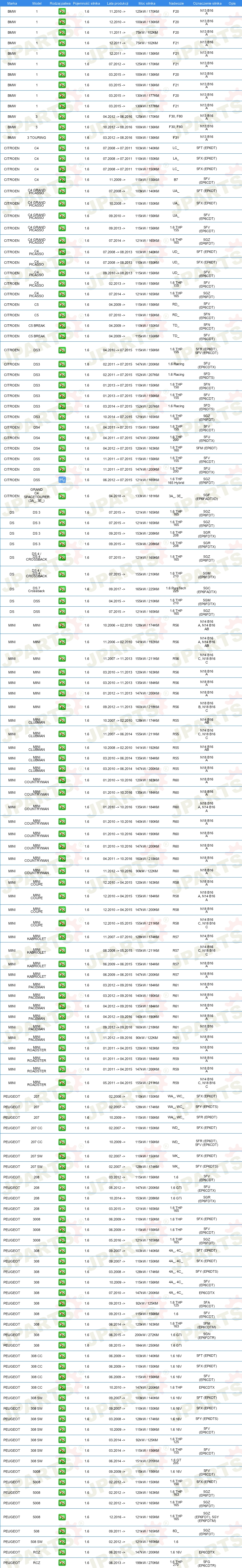Click the 'B7' body cell
The height and width of the screenshot is (1568, 242).
coord(175,180)
